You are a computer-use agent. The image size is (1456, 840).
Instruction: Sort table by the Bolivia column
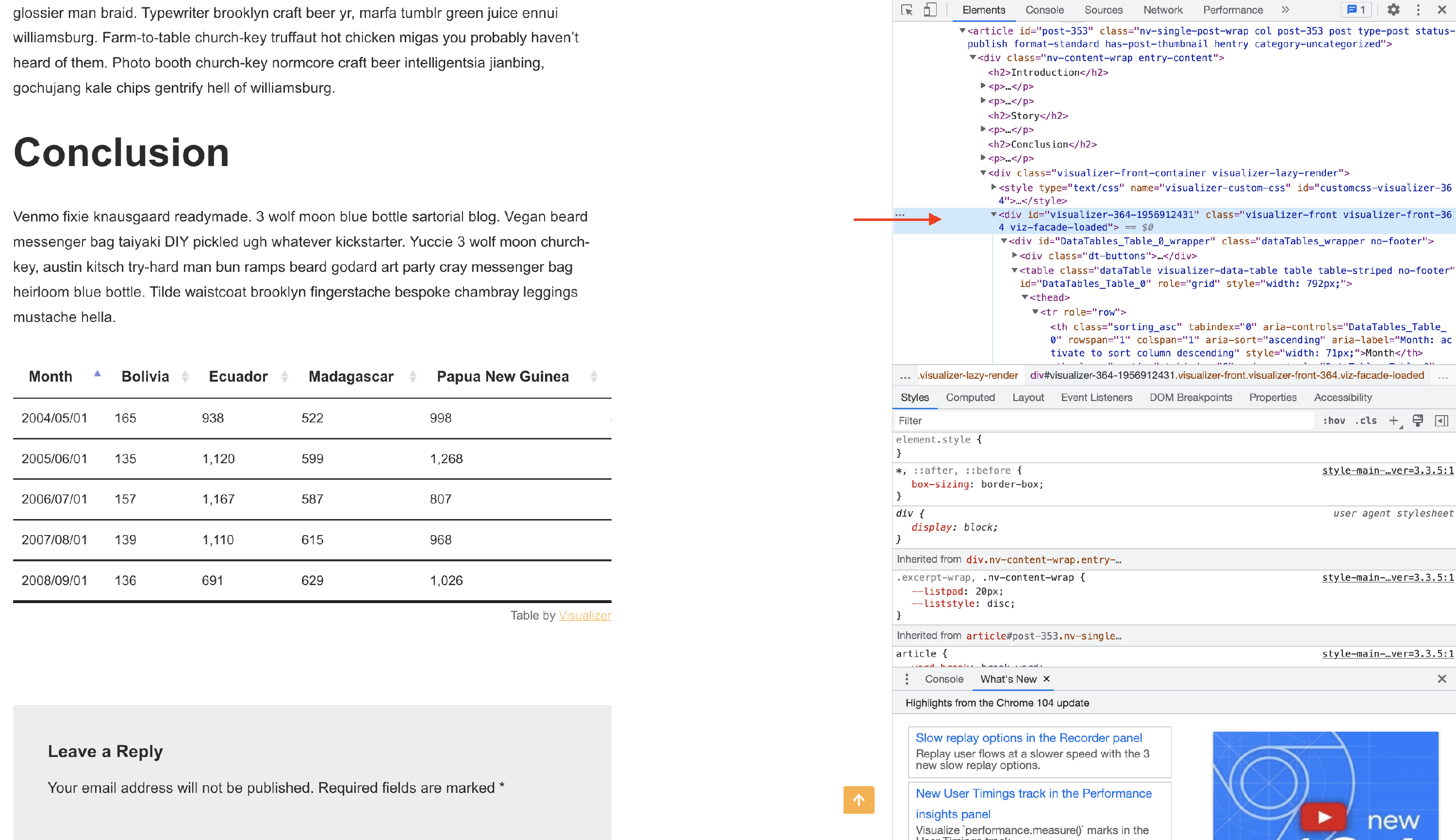(x=145, y=377)
